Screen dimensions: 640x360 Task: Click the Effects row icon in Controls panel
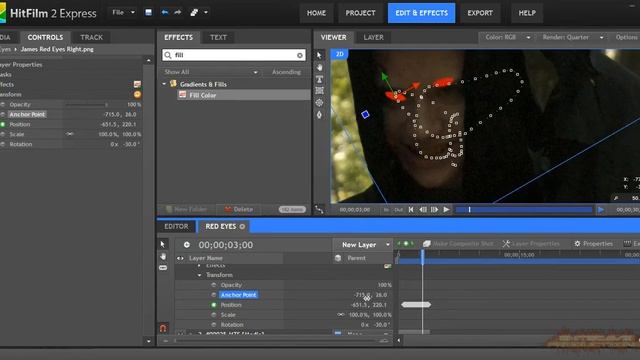[137, 84]
